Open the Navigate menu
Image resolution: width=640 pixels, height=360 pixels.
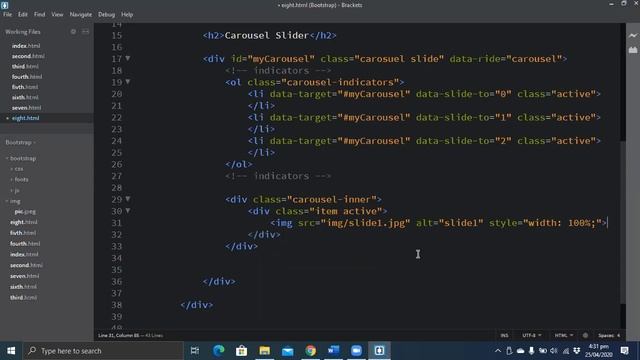point(81,14)
